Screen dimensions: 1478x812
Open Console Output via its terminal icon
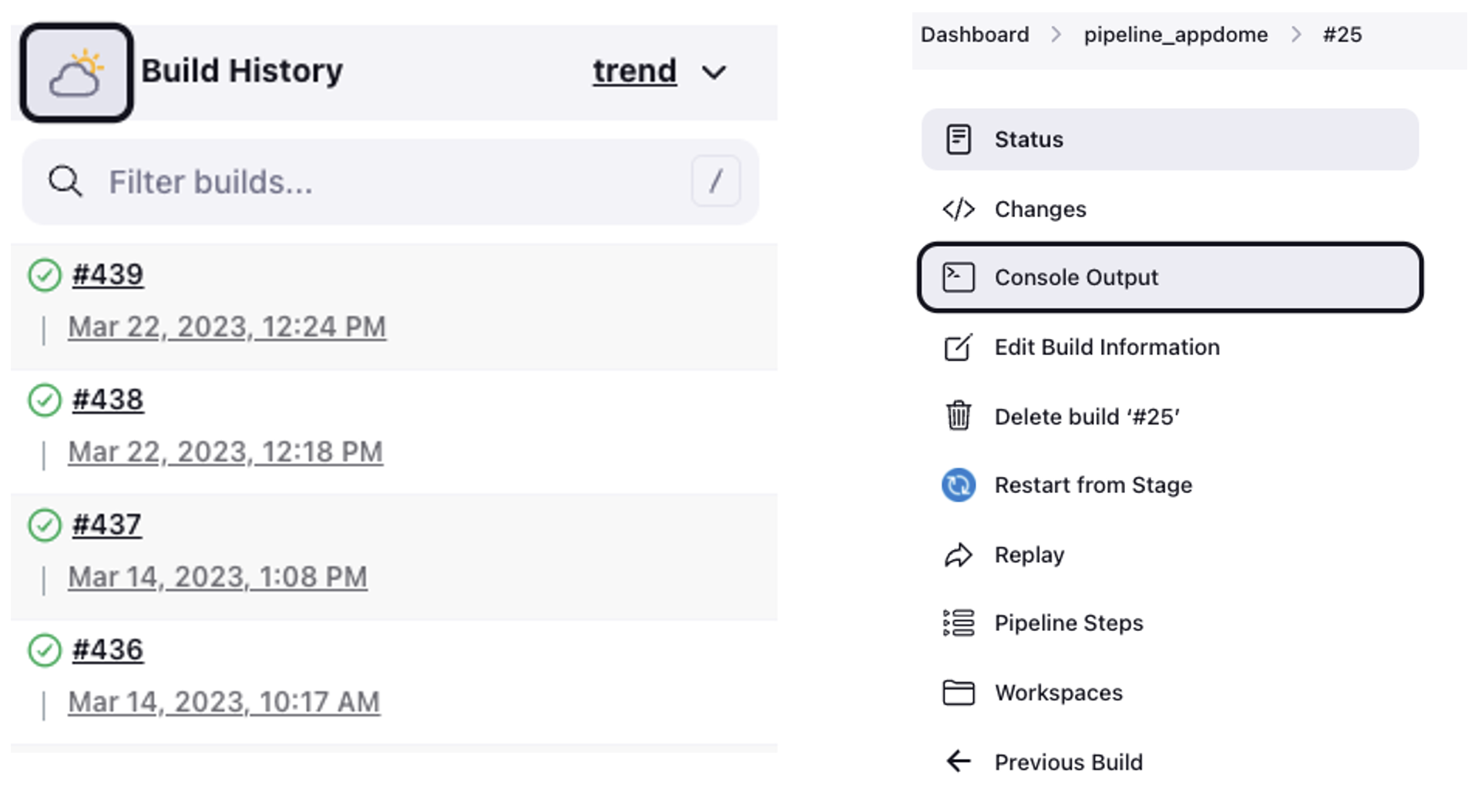pos(958,277)
